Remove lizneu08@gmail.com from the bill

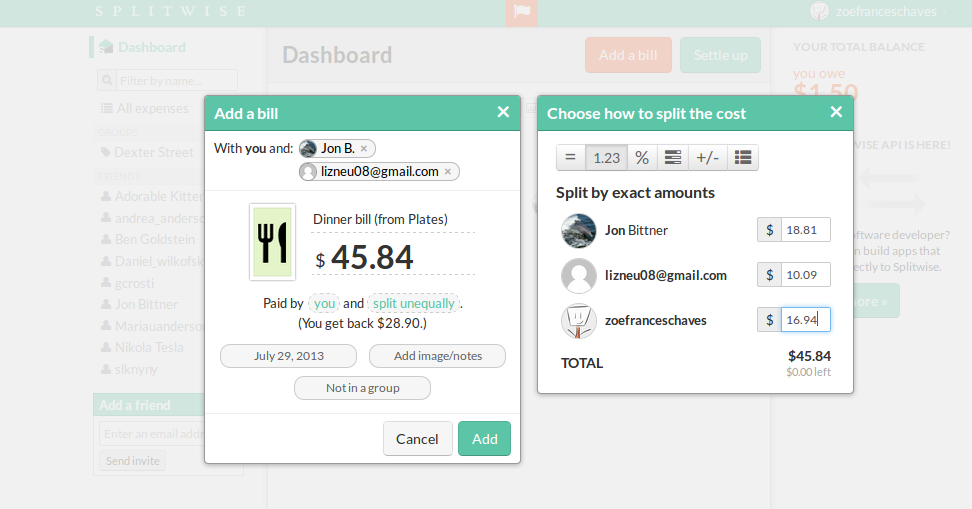[448, 172]
